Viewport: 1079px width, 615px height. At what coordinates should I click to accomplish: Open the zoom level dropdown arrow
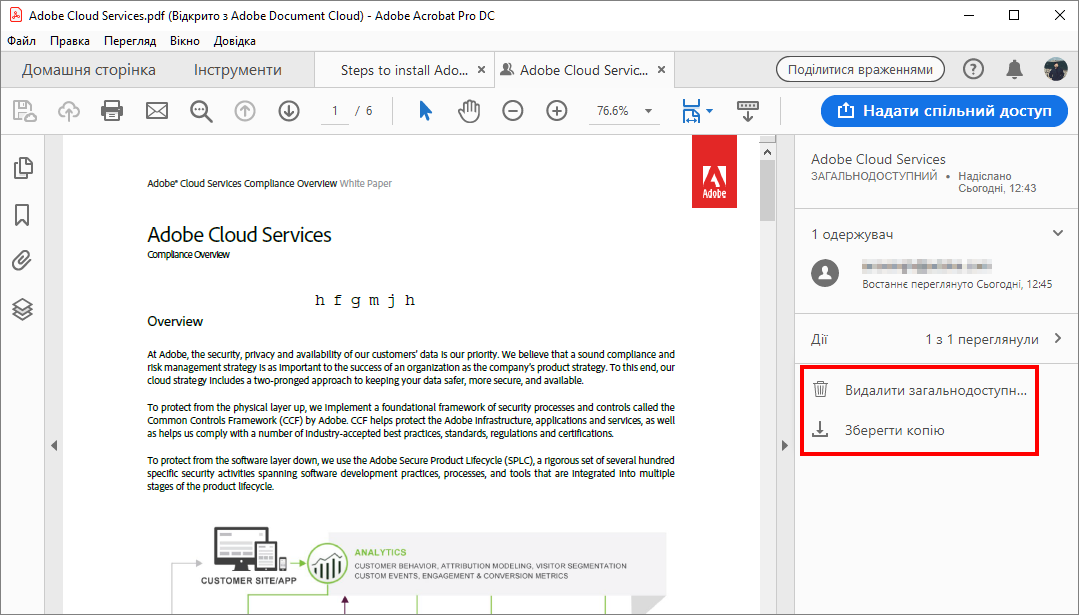tap(648, 111)
